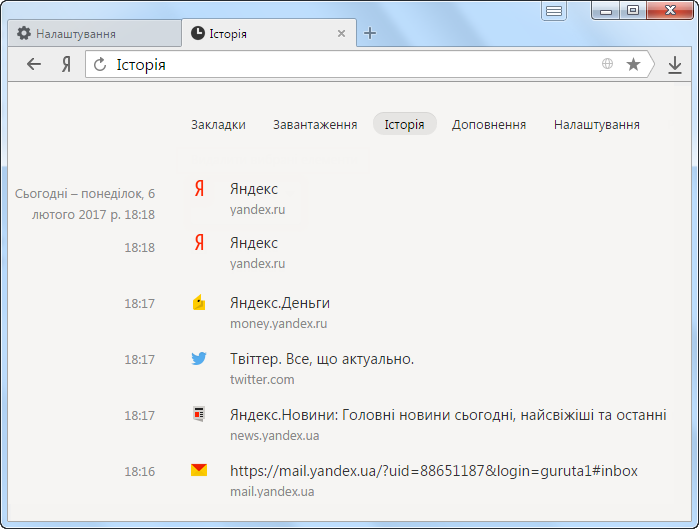Reload the page with the refresh icon
699x529 pixels.
(100, 65)
